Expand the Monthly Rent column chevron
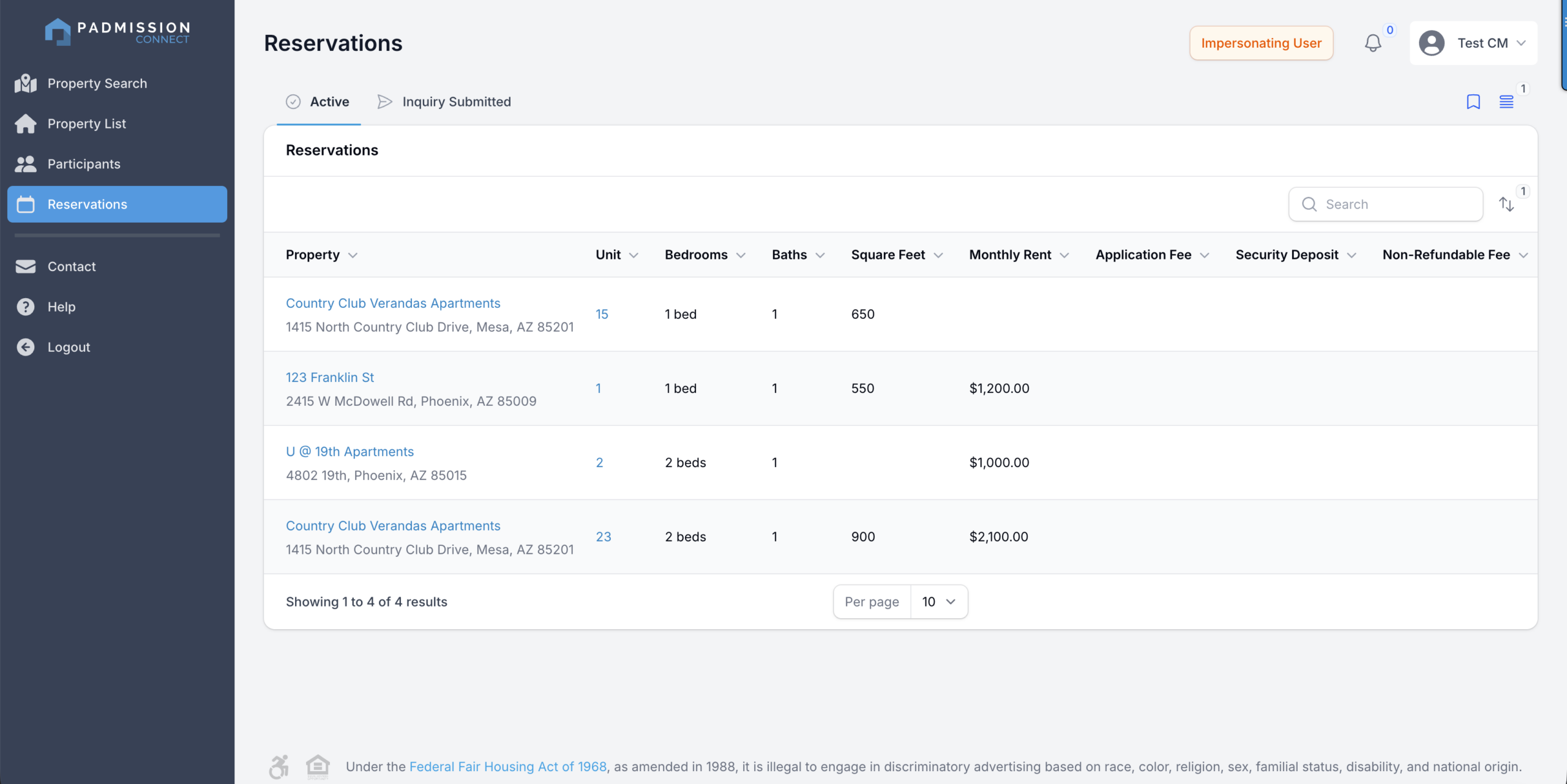Image resolution: width=1567 pixels, height=784 pixels. point(1064,255)
